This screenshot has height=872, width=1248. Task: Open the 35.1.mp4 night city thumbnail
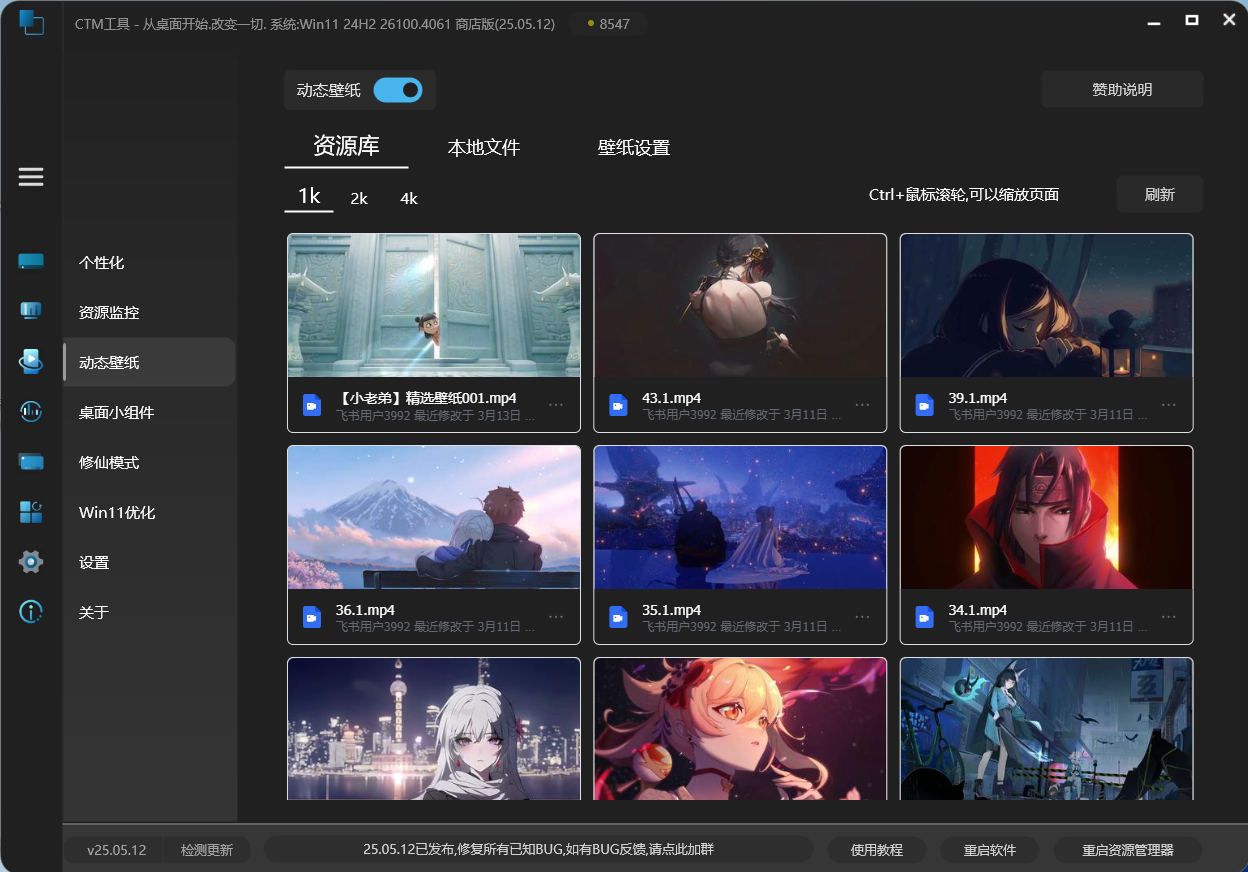(740, 518)
